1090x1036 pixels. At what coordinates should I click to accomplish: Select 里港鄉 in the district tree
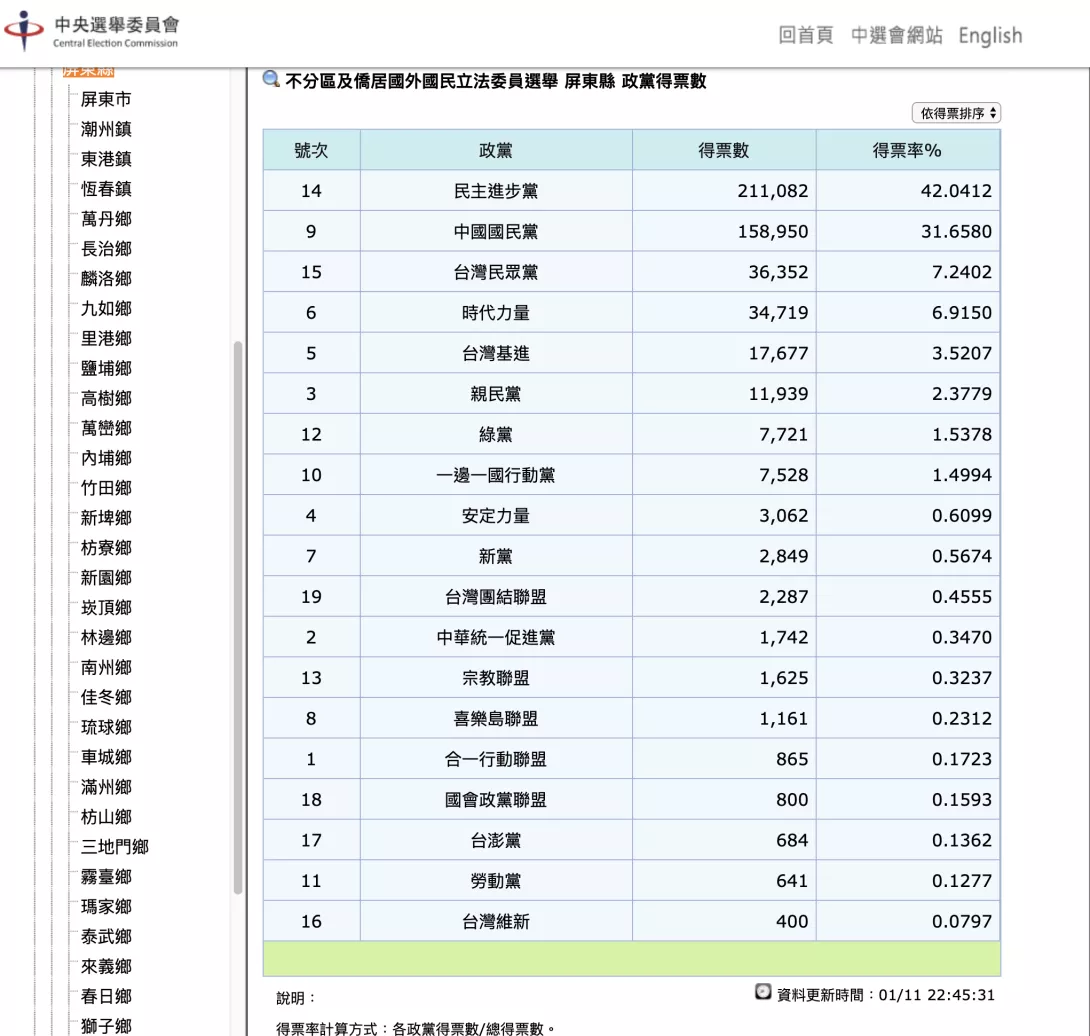click(x=106, y=339)
